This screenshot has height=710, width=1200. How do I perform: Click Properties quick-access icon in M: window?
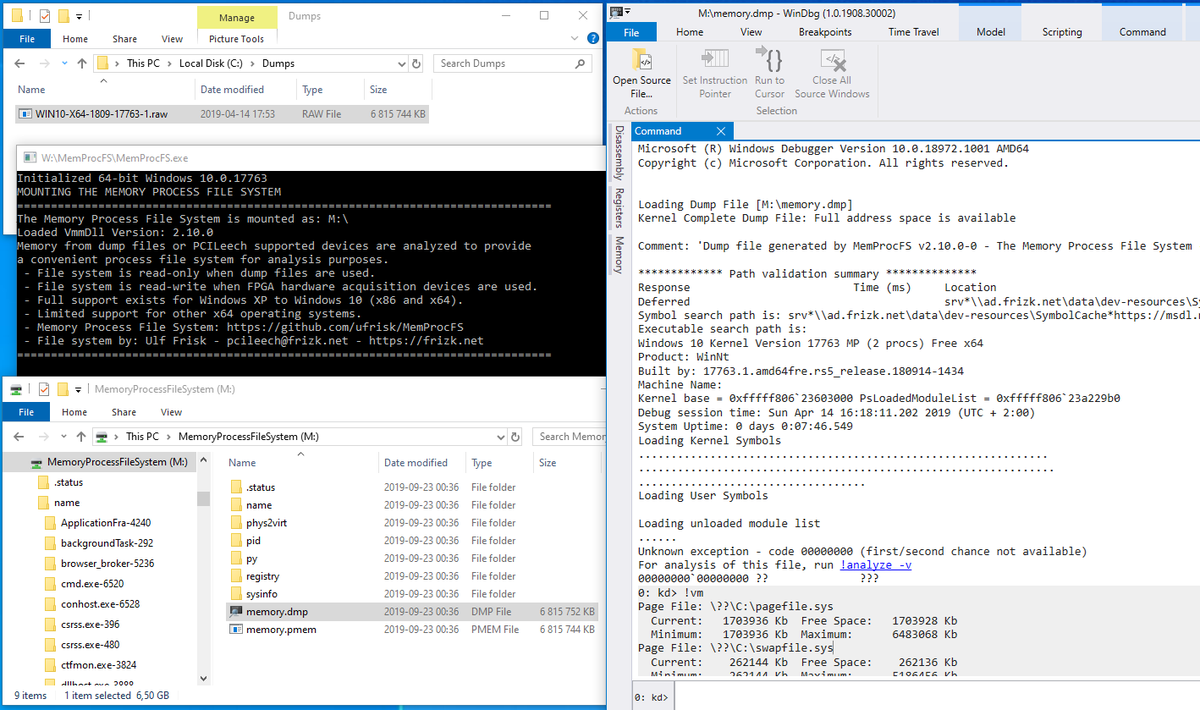coord(42,388)
